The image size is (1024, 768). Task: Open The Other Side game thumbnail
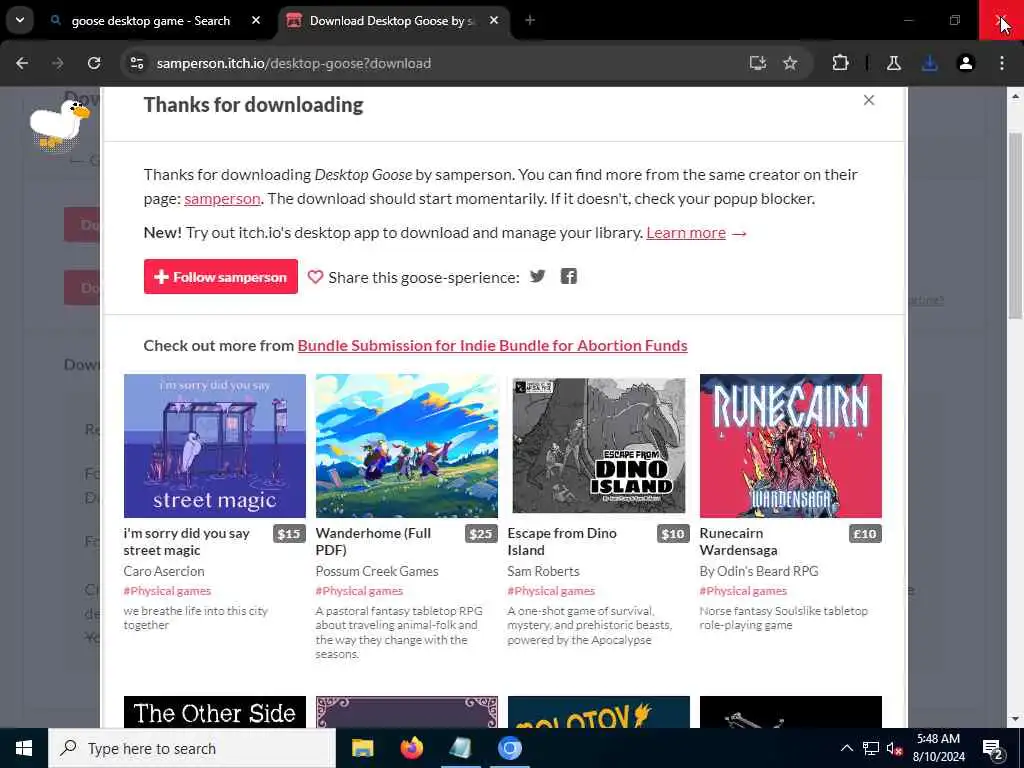[215, 712]
